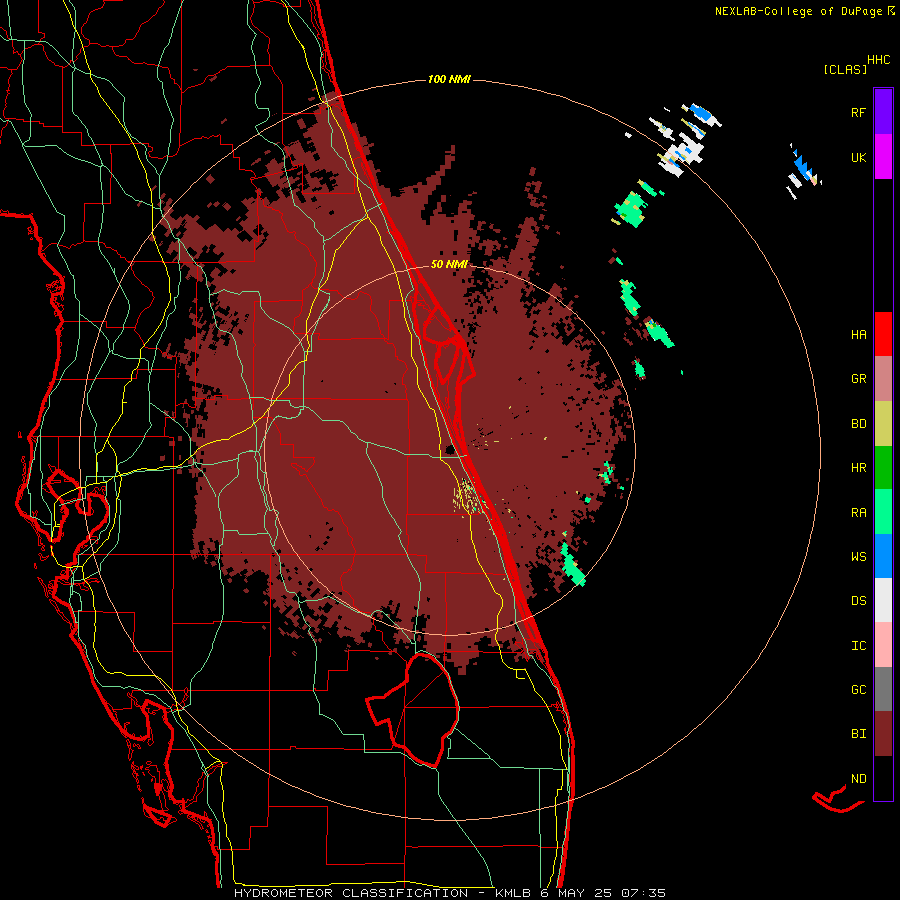Image resolution: width=900 pixels, height=900 pixels.
Task: Click the BI legend label
Action: (858, 734)
